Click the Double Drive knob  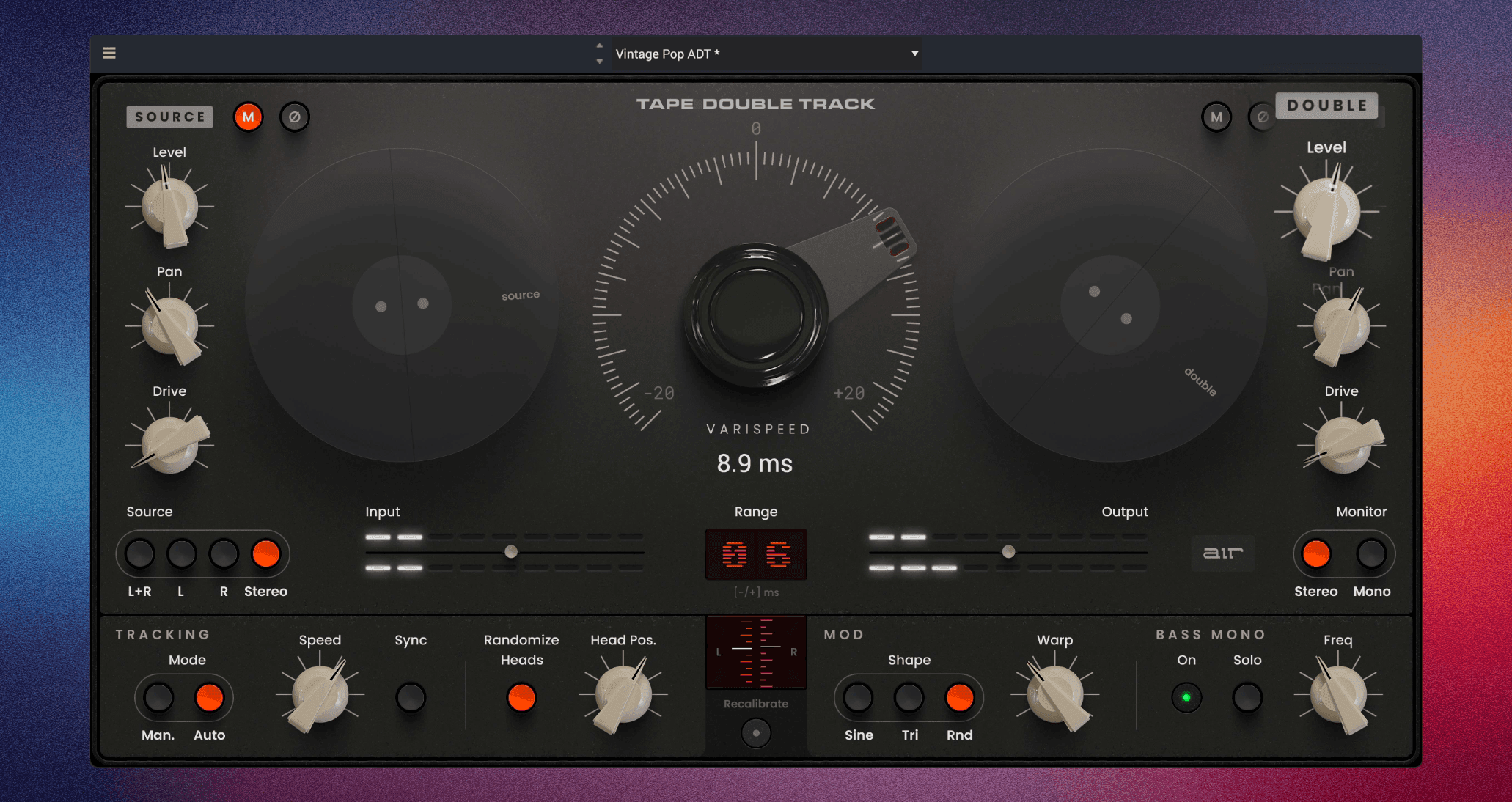(x=1341, y=445)
